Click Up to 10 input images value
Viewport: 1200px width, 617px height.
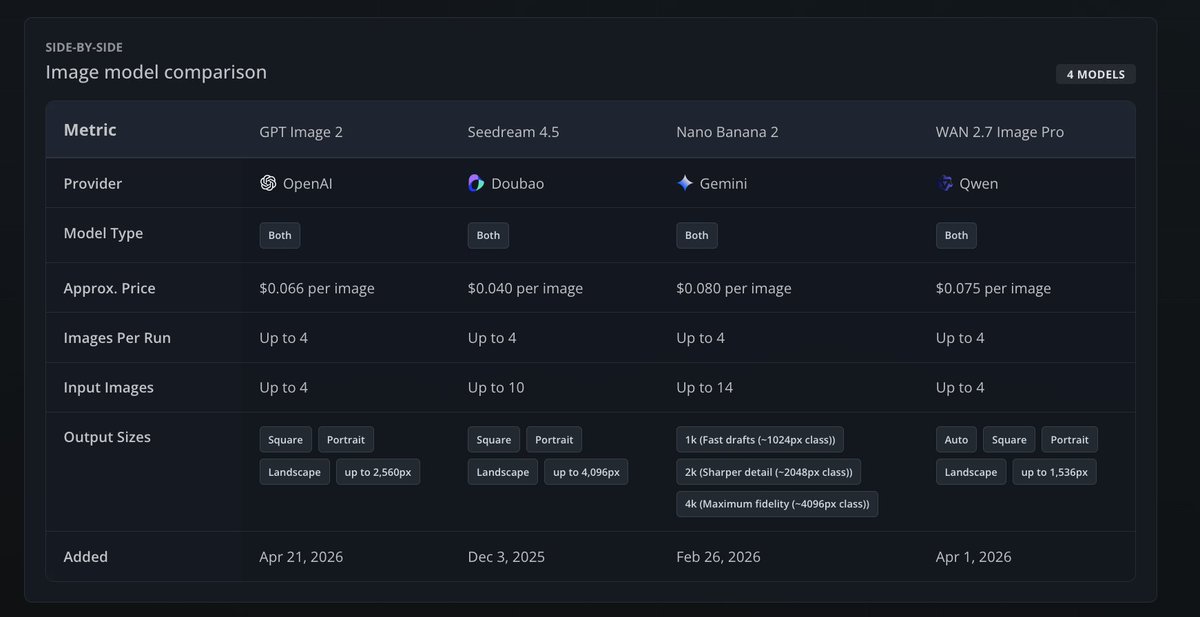pos(496,387)
